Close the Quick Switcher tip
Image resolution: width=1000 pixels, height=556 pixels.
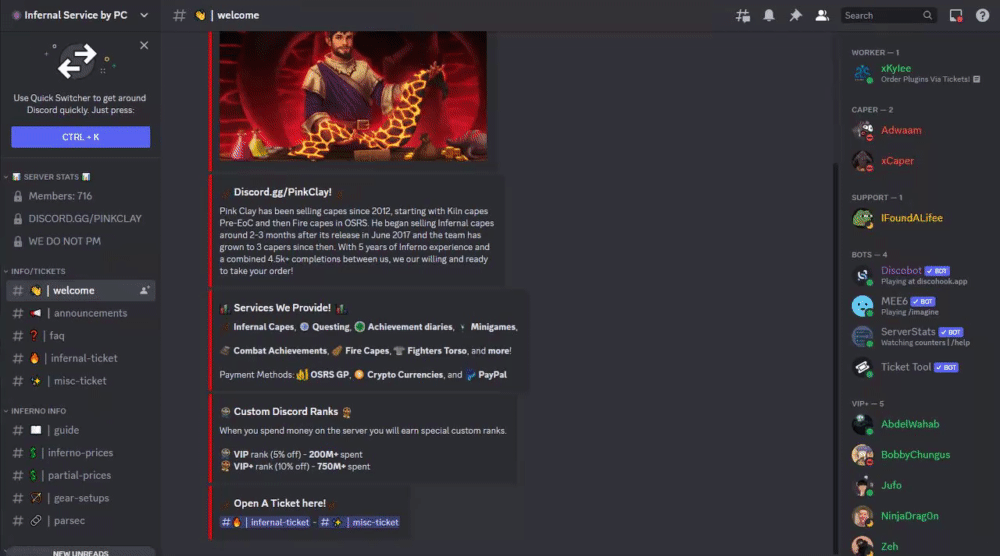144,45
